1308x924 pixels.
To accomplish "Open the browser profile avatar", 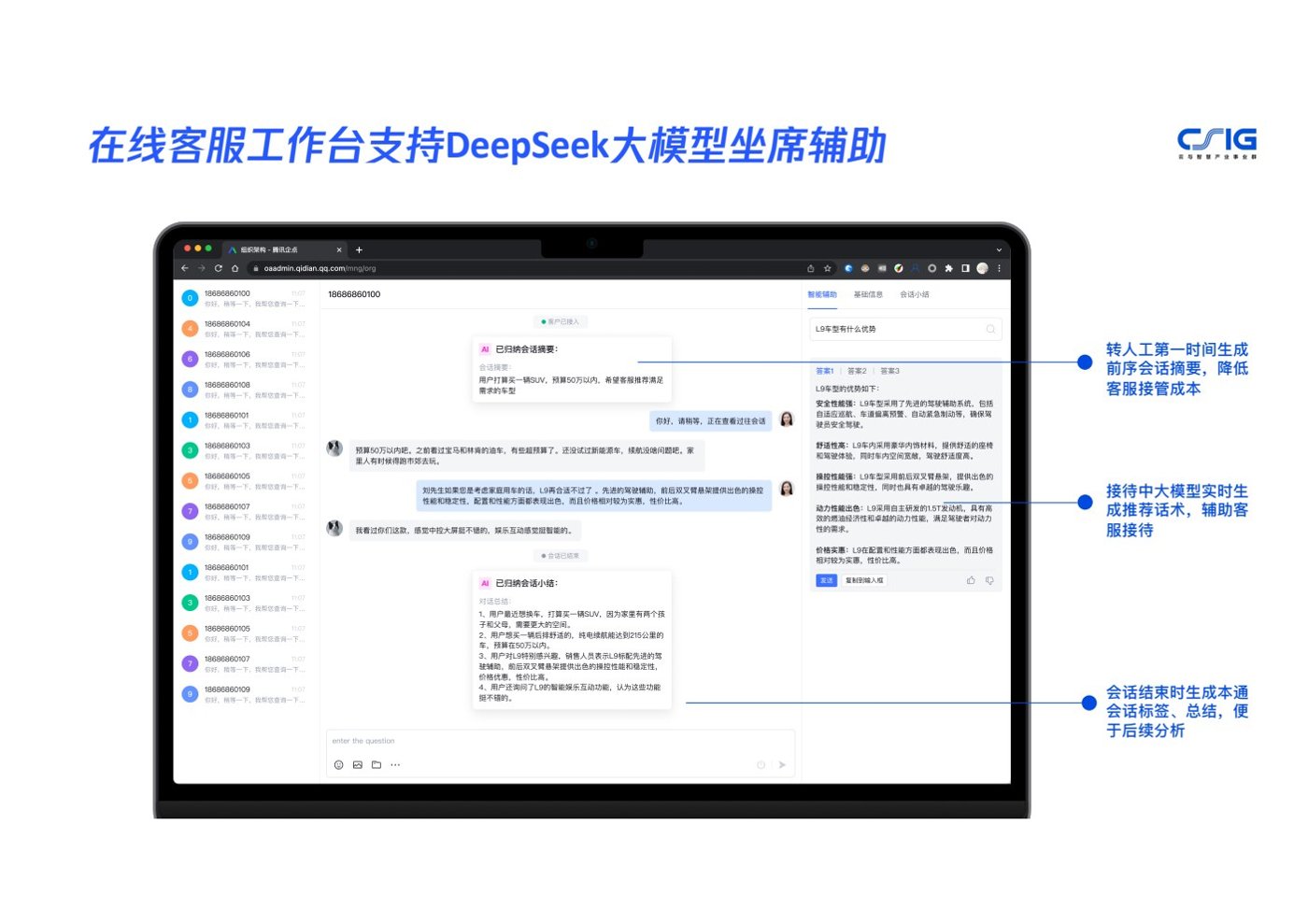I will (x=983, y=268).
